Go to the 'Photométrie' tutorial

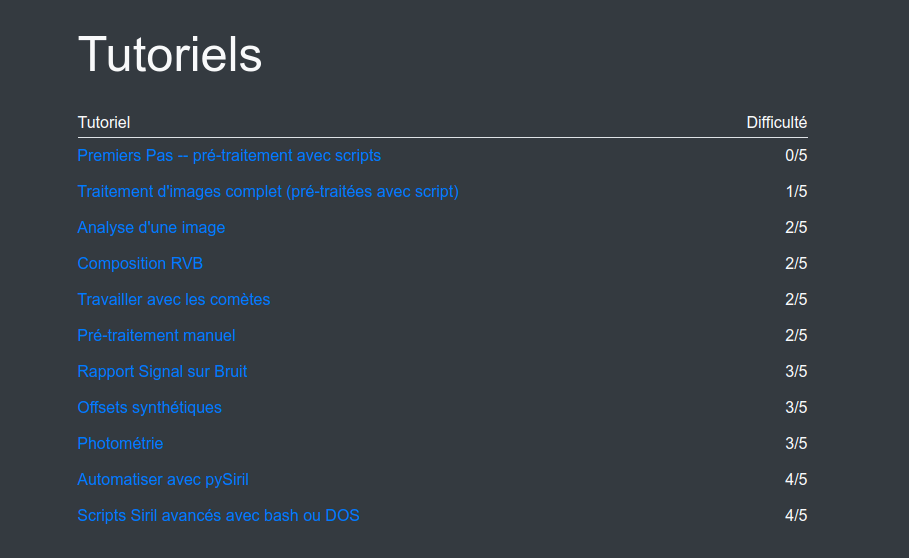(120, 444)
